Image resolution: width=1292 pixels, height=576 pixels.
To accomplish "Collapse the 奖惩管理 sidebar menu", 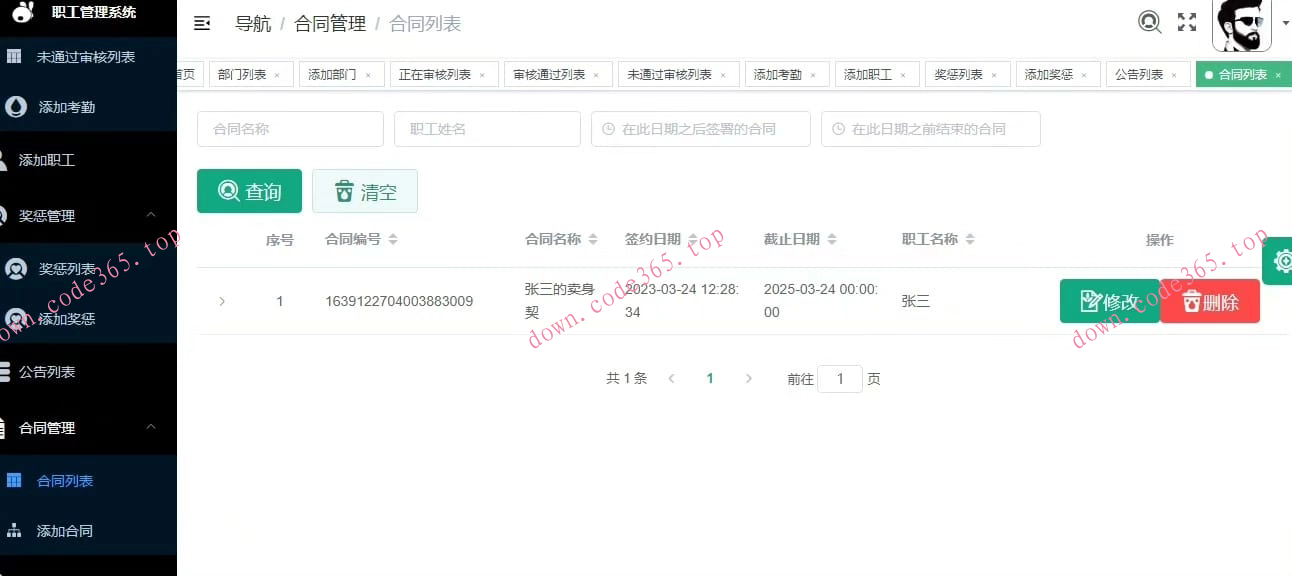I will (150, 214).
